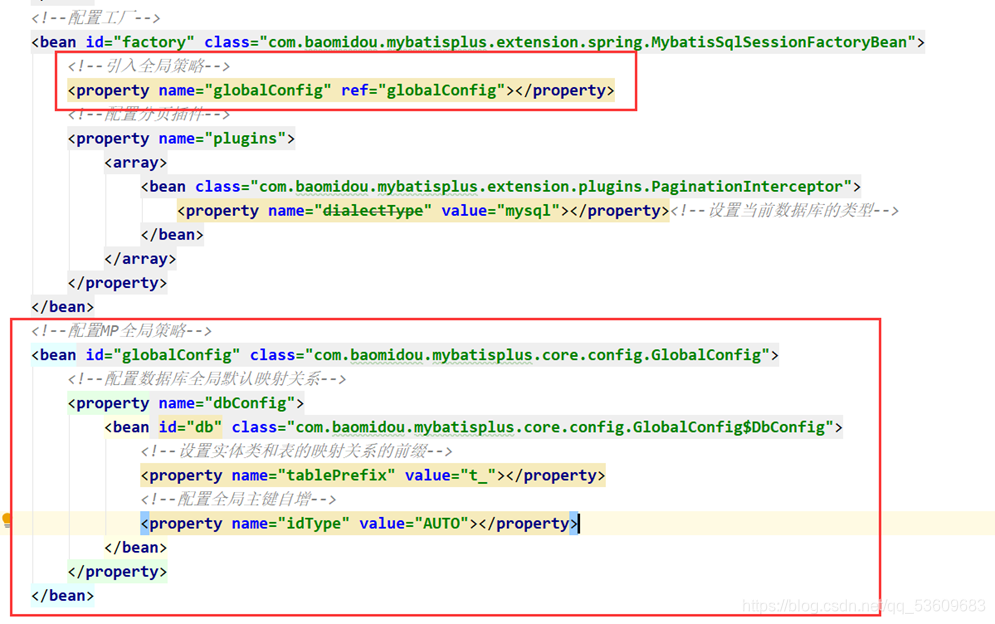
Task: Click the "设置当前数据库的类型" comment
Action: 784,211
